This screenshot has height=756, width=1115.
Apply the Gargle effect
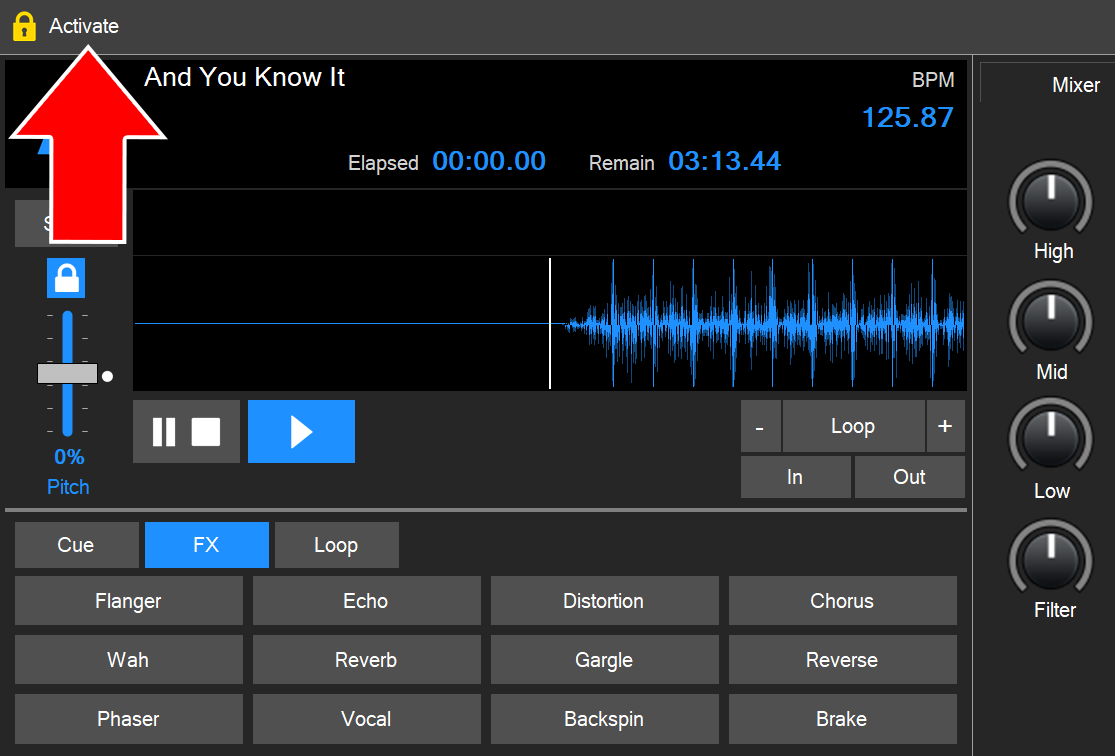pyautogui.click(x=604, y=660)
